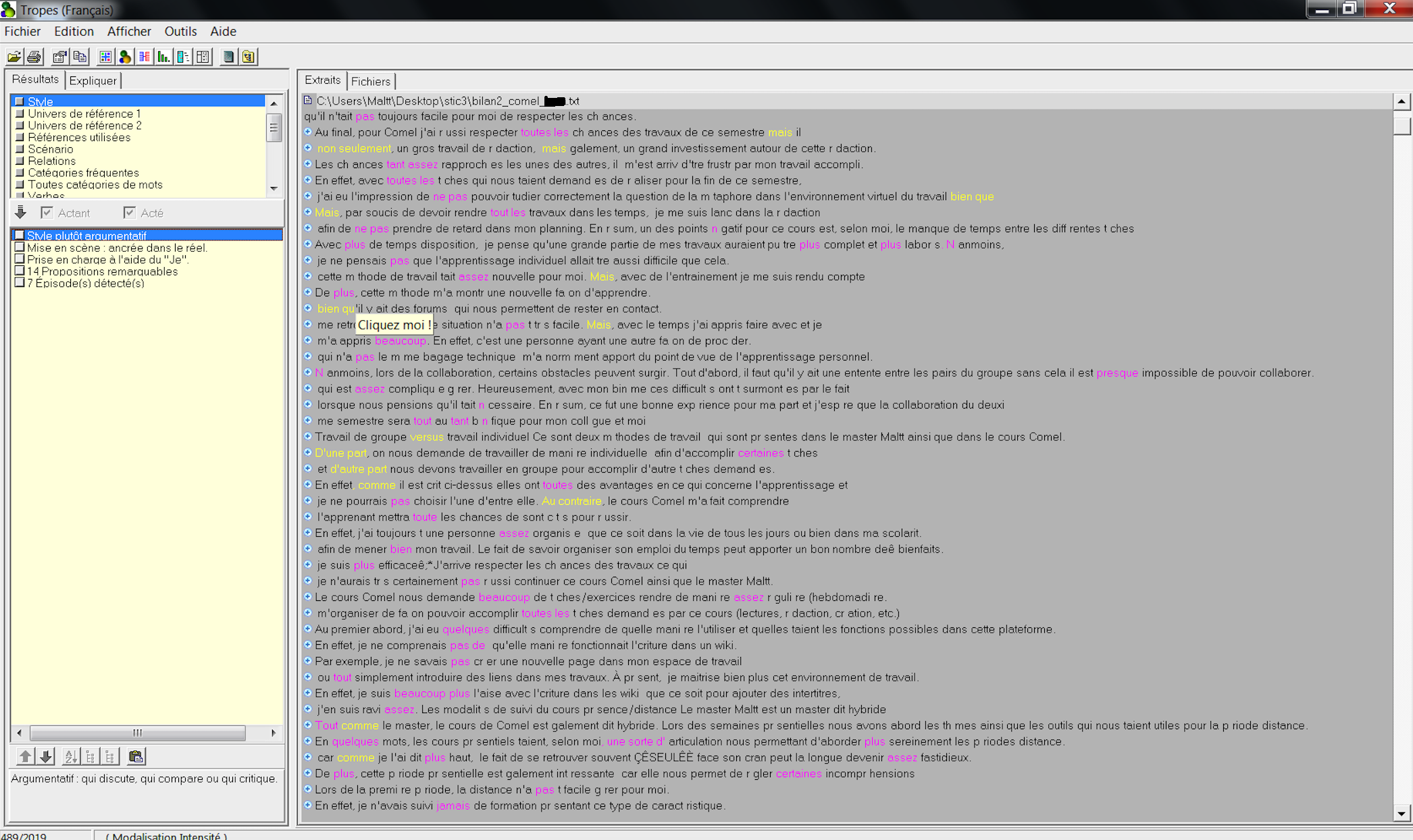Switch to the Expliquer tab
The image size is (1413, 840).
[x=93, y=81]
